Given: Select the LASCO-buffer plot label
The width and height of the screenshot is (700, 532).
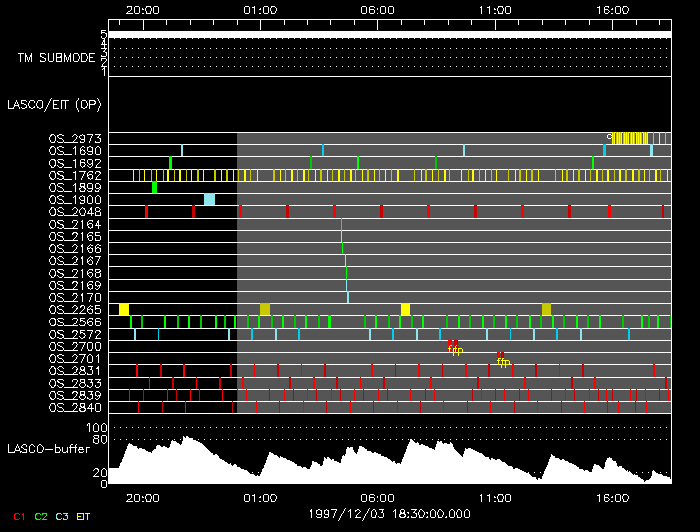Looking at the screenshot, I should (x=51, y=449).
